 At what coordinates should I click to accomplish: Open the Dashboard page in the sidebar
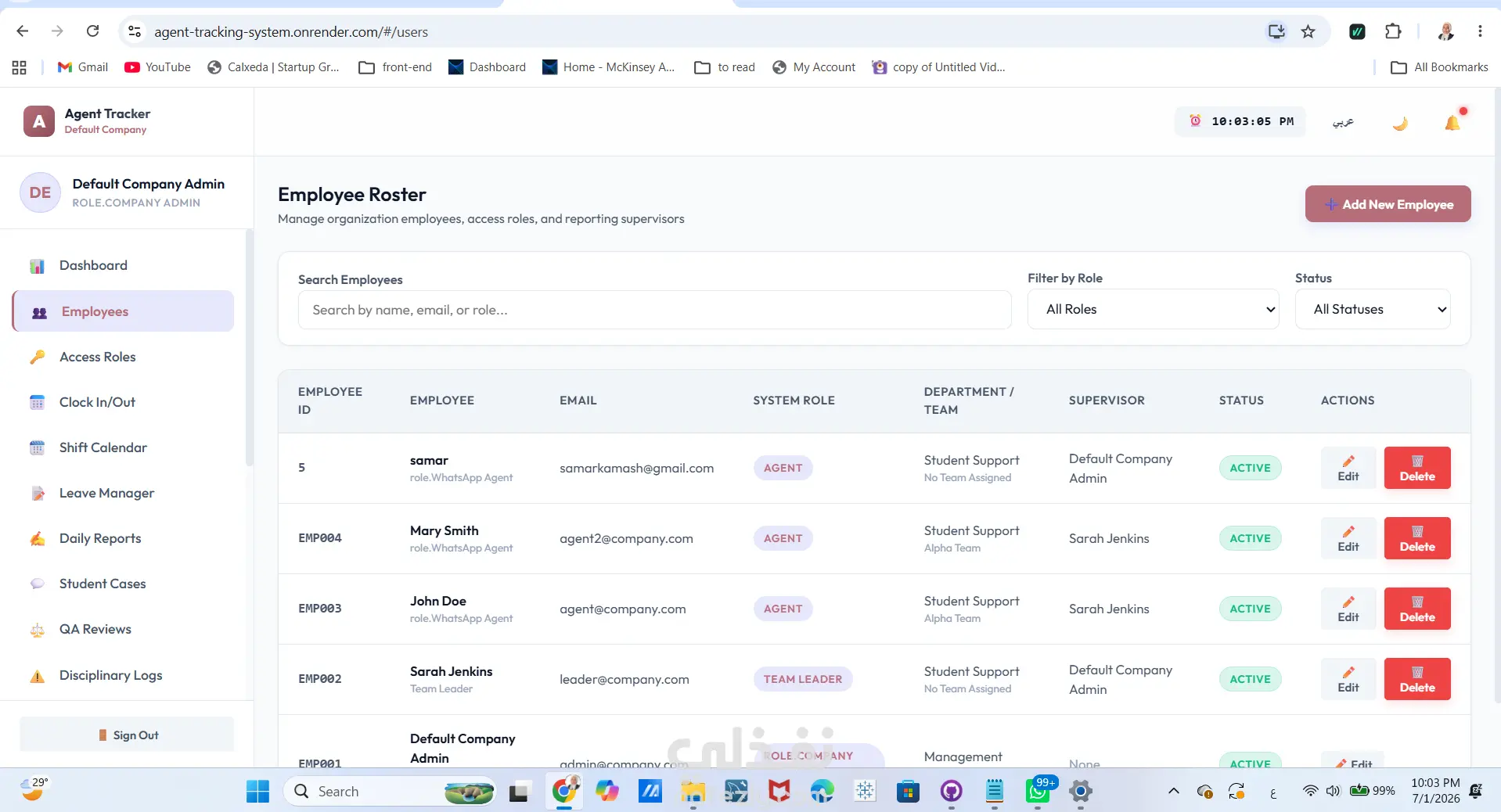123,266
